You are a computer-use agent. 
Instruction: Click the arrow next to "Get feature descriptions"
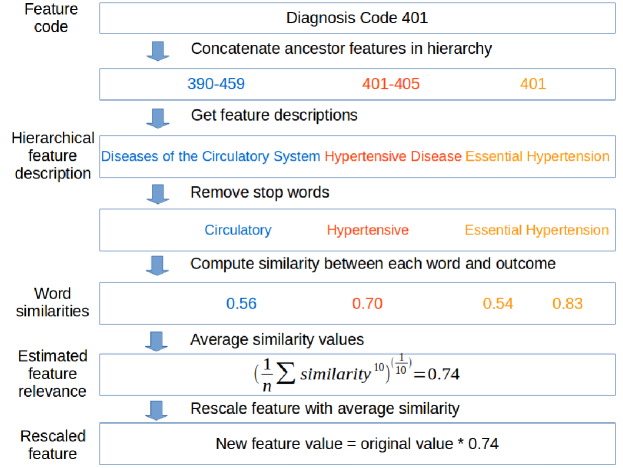click(158, 118)
